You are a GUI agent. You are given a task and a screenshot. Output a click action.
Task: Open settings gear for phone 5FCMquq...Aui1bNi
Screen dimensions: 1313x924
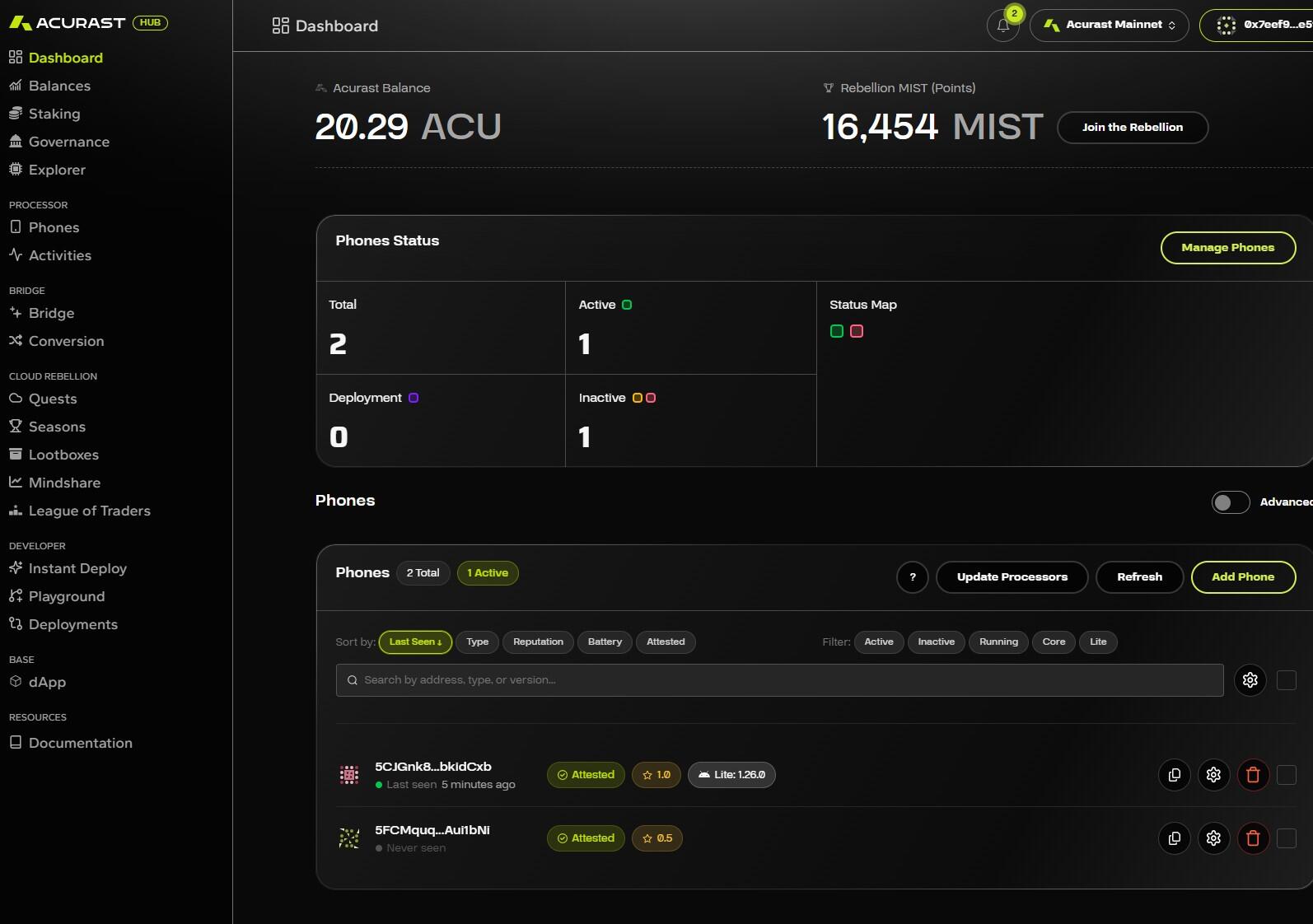coord(1213,838)
